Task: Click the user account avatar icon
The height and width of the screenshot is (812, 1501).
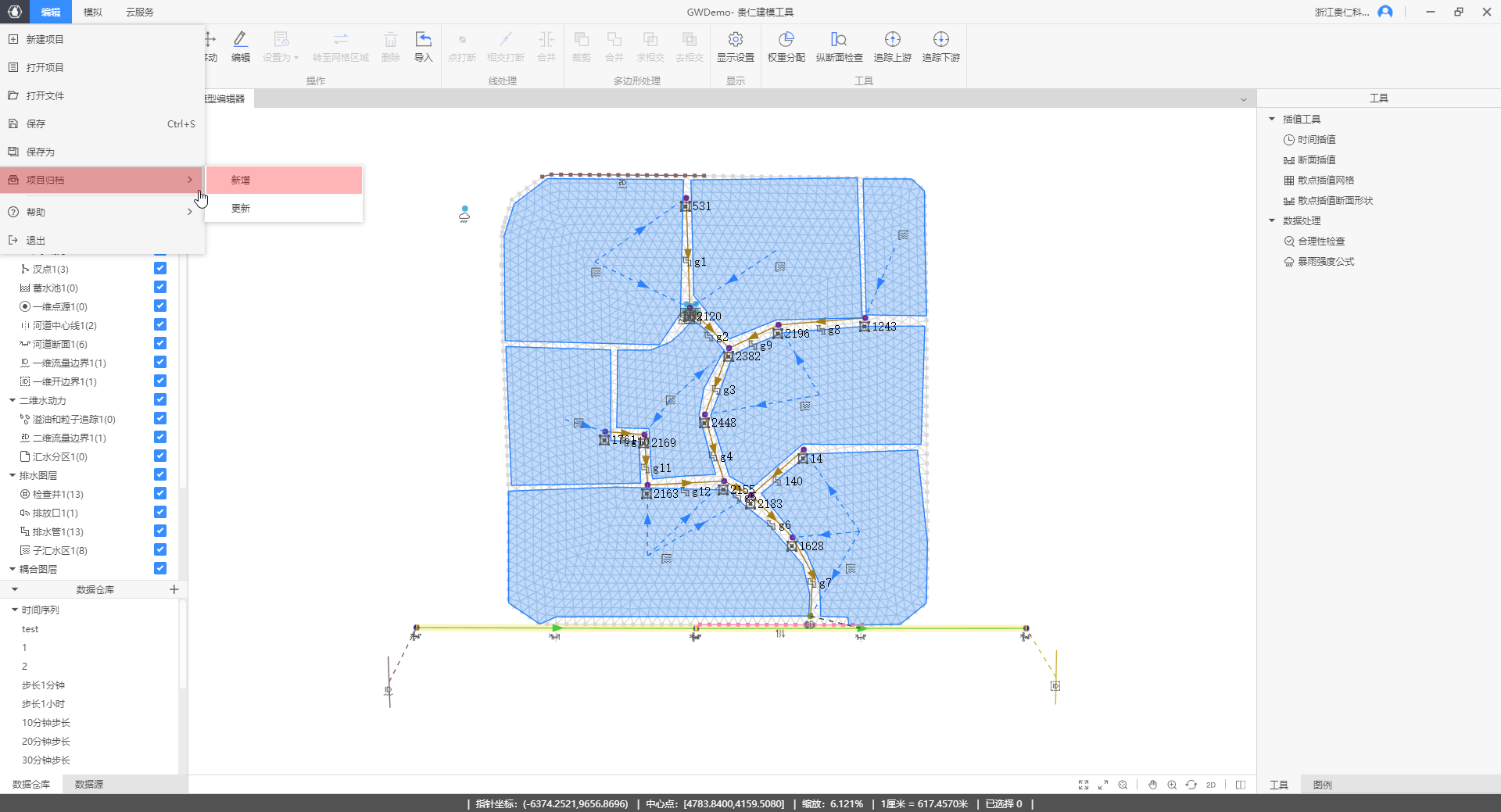Action: 1385,12
